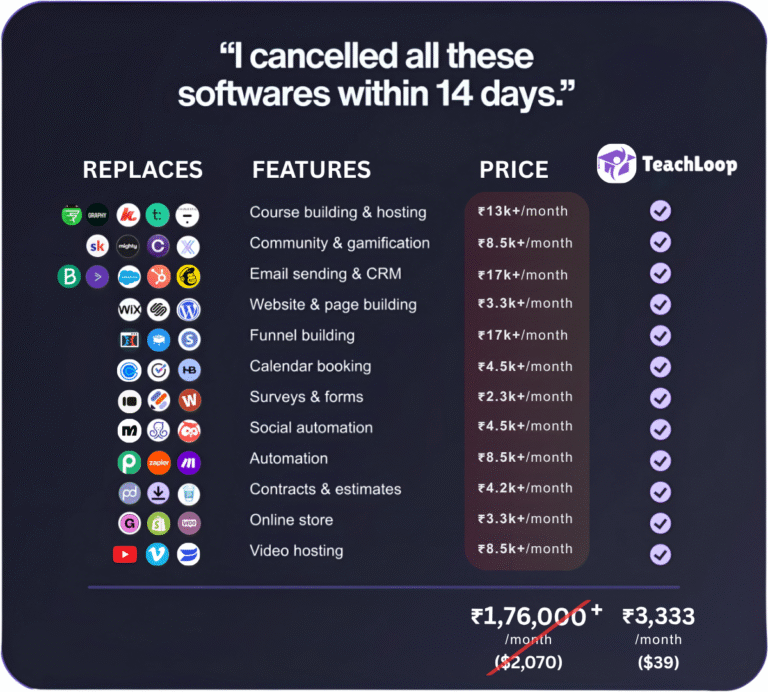Select the green Shopify bag icon

158,522
